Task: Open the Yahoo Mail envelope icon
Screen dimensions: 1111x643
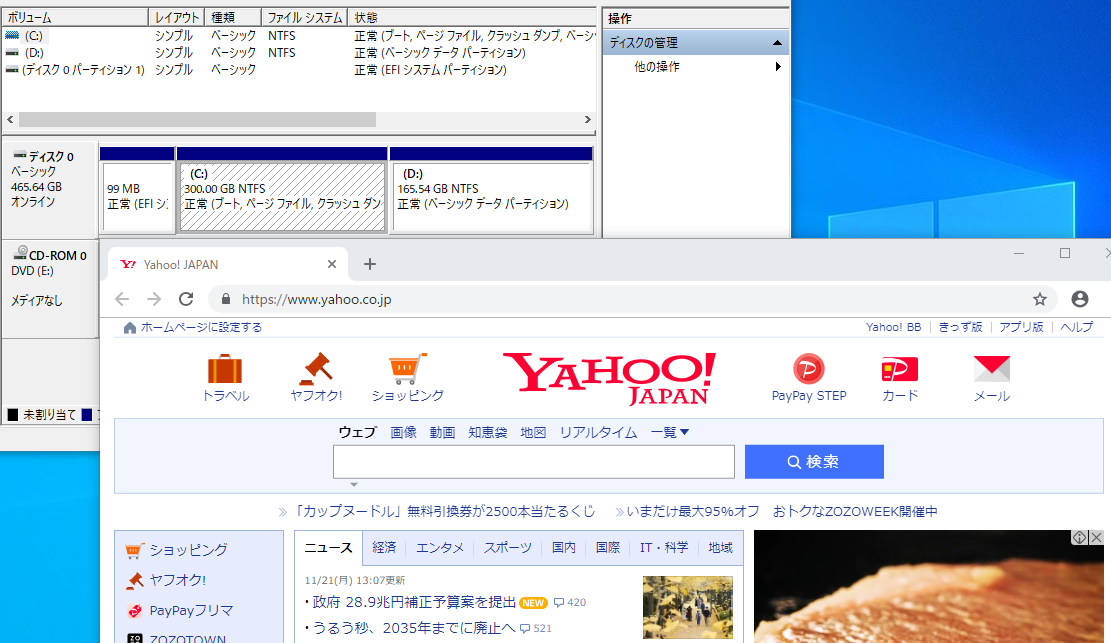Action: click(x=991, y=369)
